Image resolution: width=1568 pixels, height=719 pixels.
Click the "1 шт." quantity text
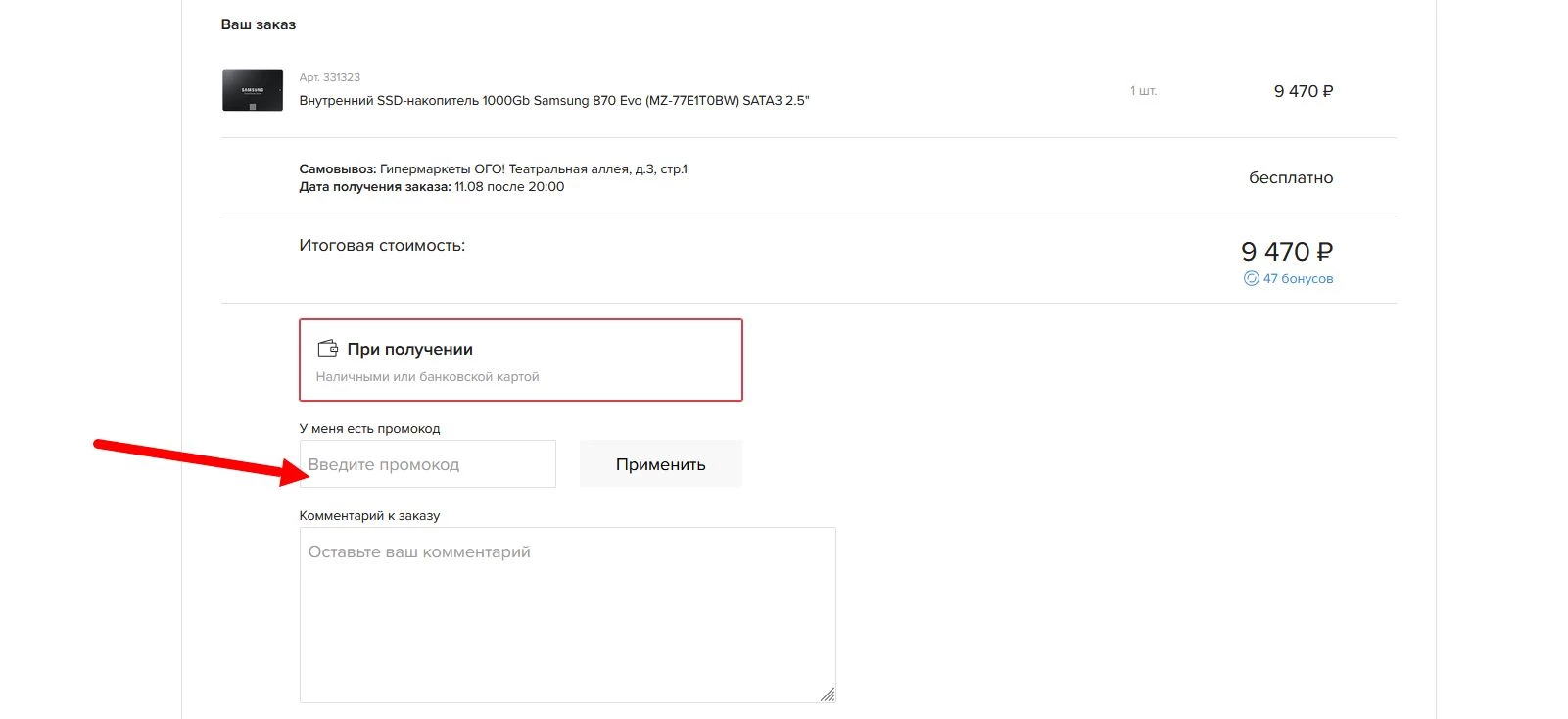1143,91
